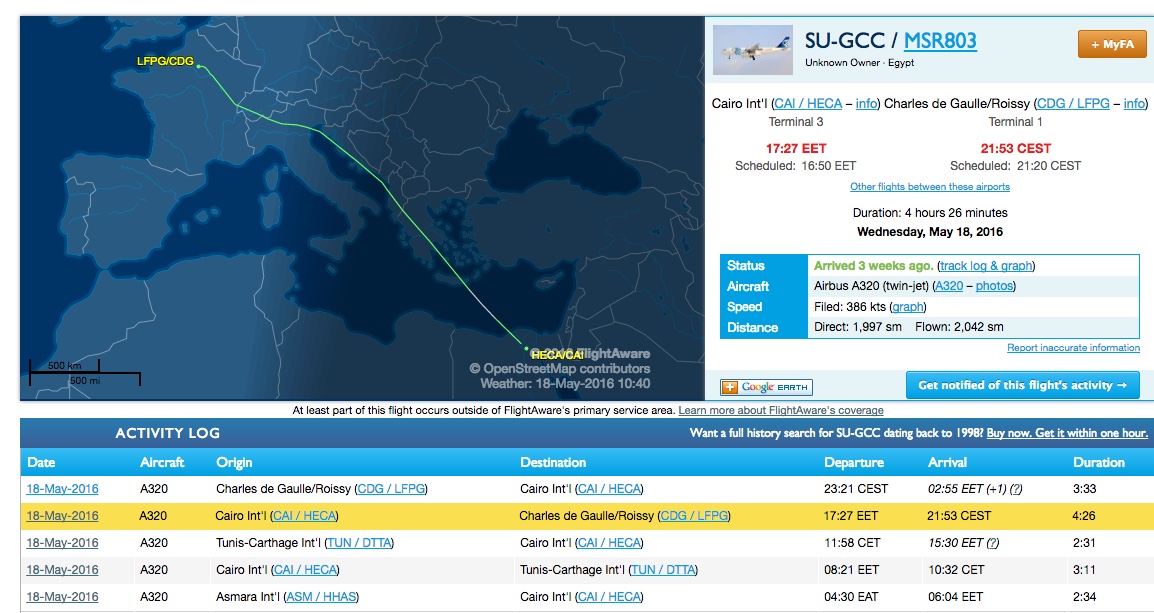
Task: Open the A320 aircraft type link
Action: pos(948,286)
